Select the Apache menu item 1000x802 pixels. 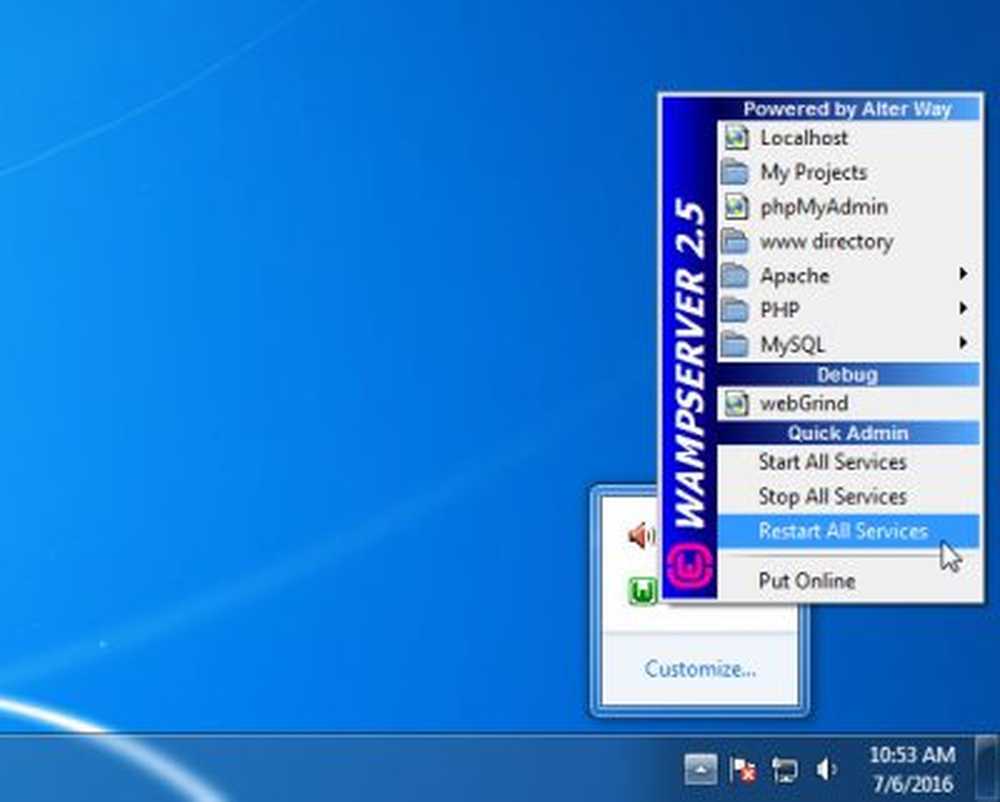pos(848,275)
